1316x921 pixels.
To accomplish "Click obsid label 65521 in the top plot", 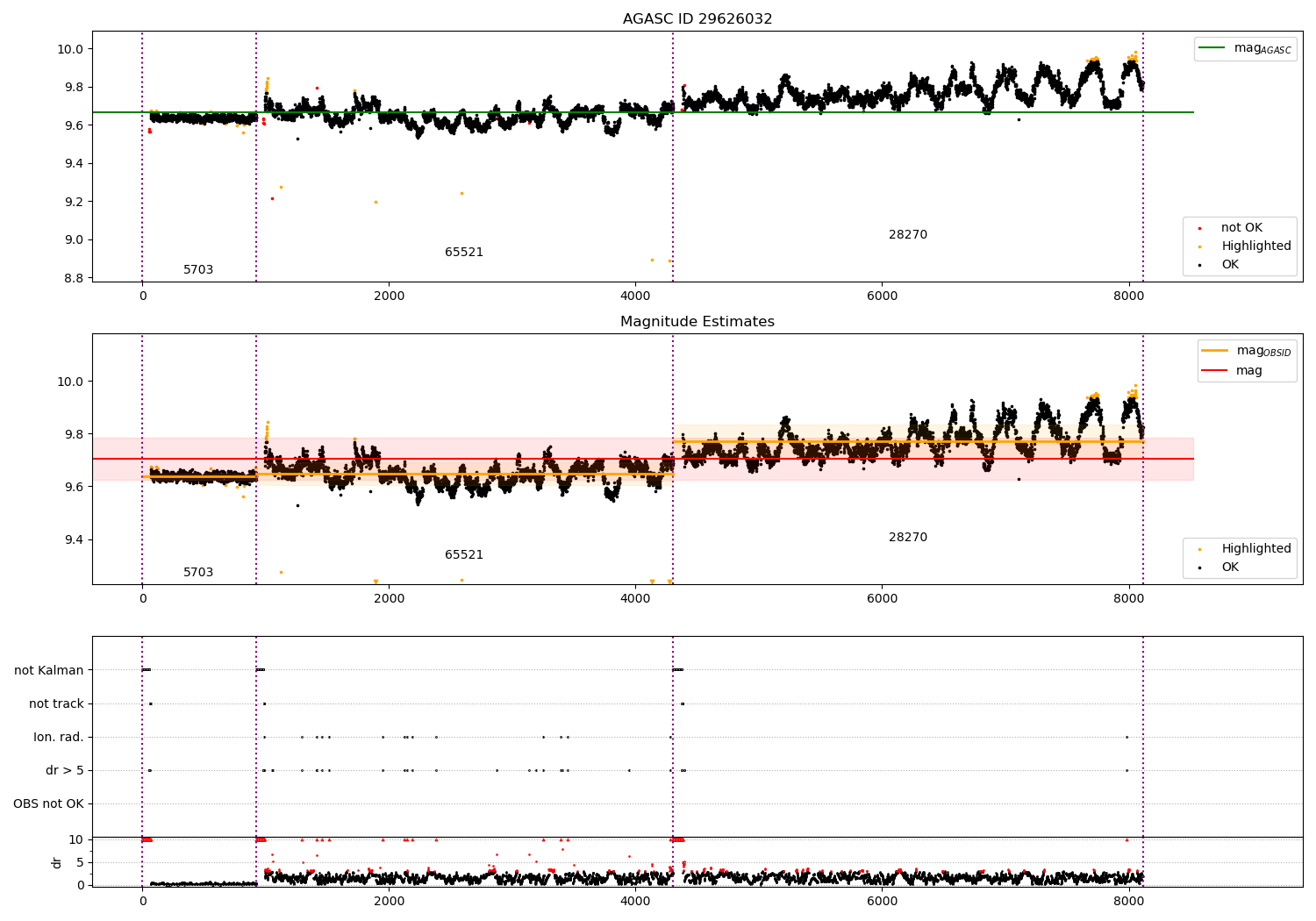I will pos(464,253).
